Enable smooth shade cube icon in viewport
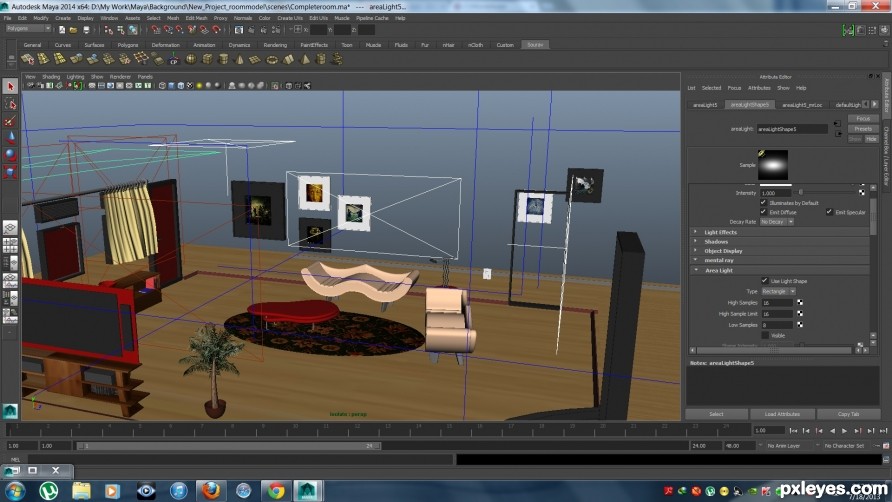This screenshot has width=892, height=502. [171, 86]
